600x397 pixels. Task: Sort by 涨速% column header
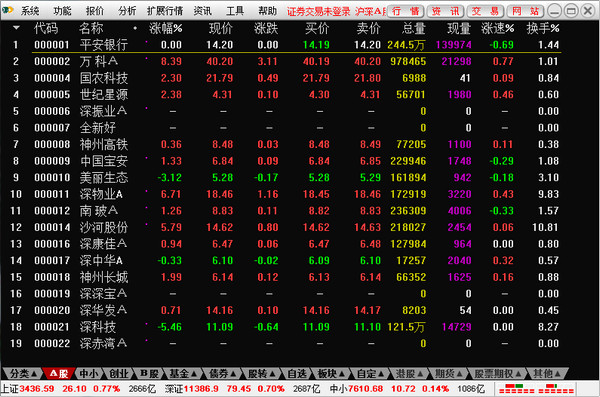(497, 28)
